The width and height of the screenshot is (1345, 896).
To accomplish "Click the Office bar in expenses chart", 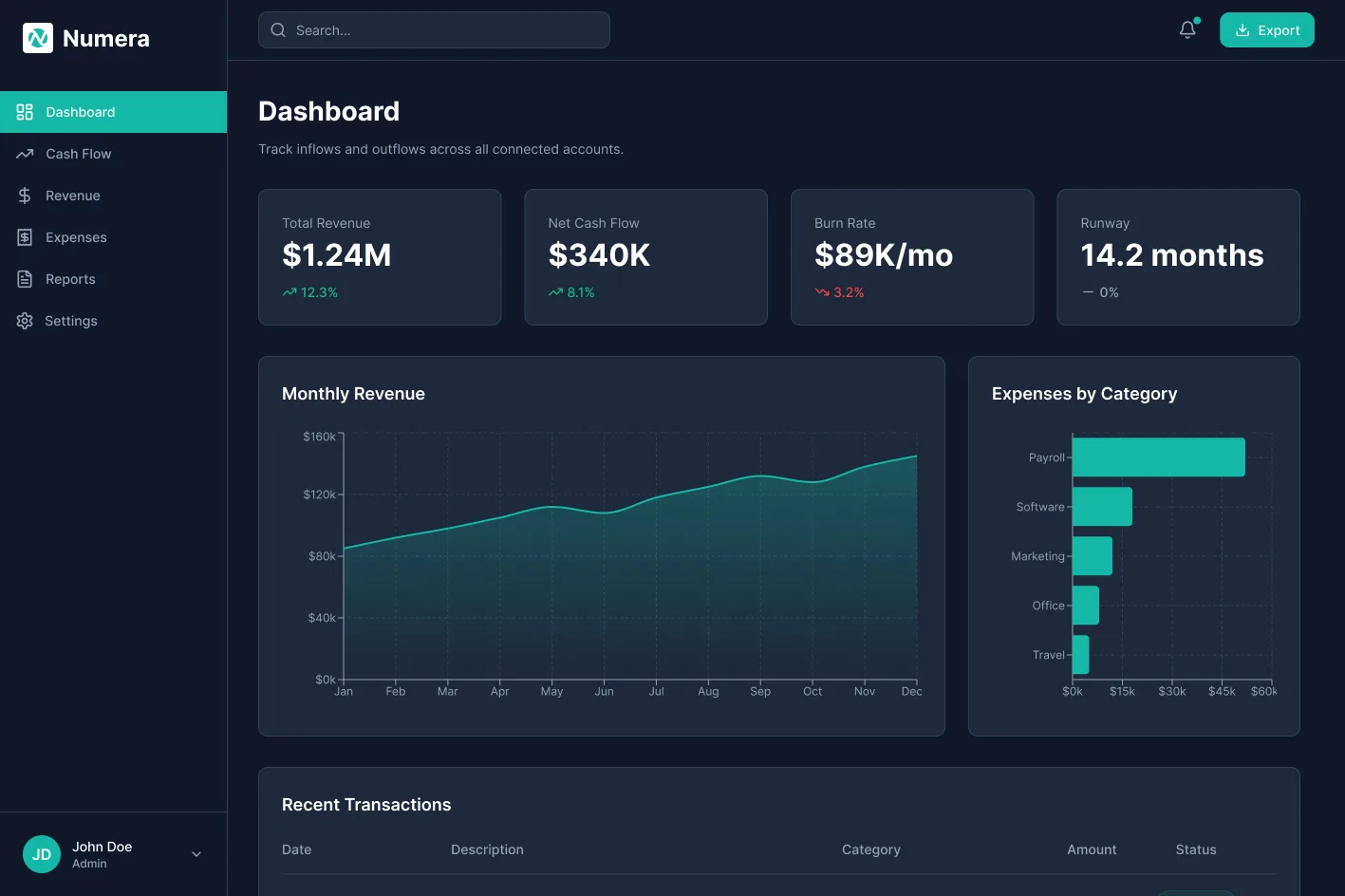I will click(x=1086, y=606).
